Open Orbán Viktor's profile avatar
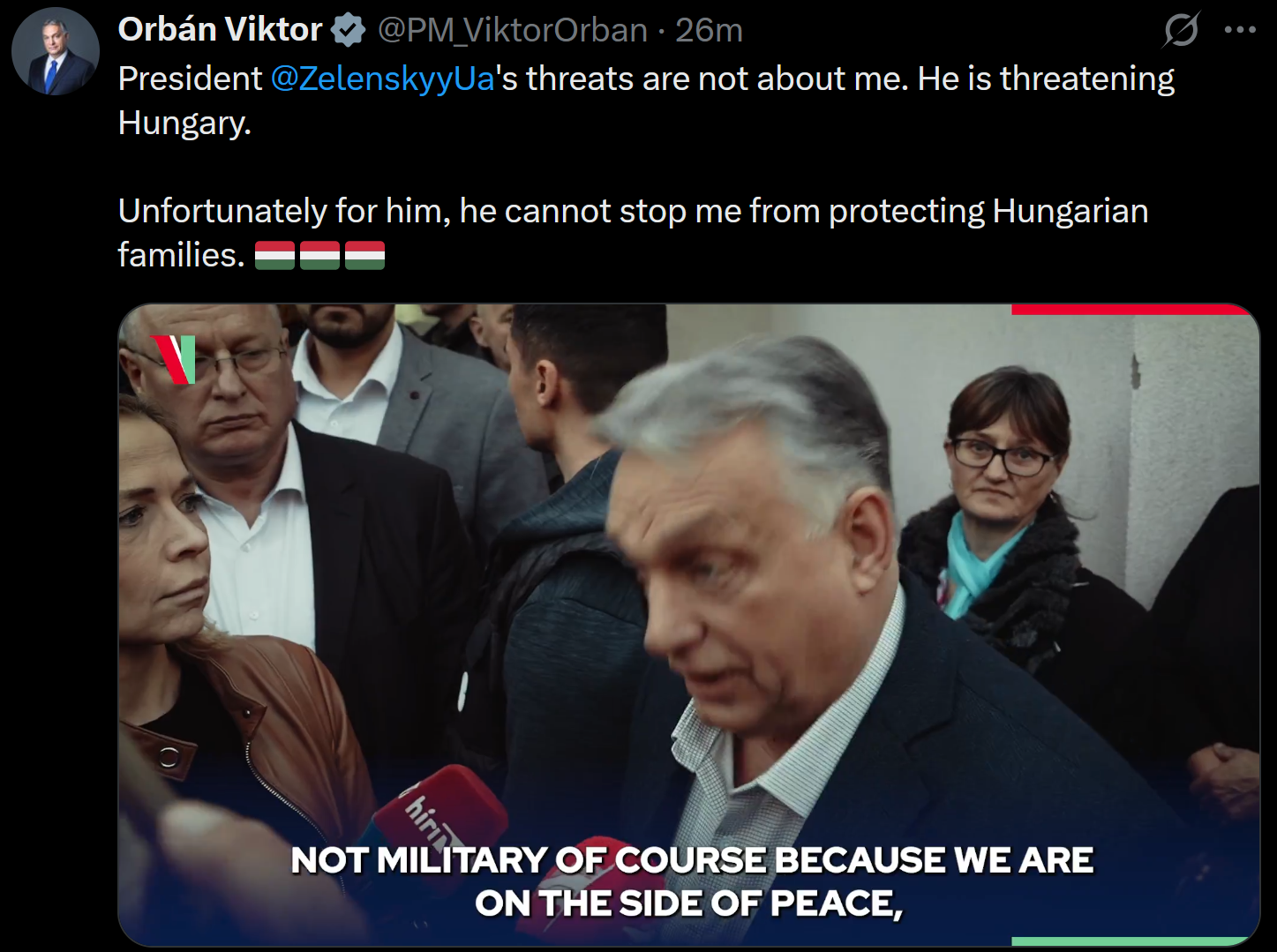The width and height of the screenshot is (1277, 952). (55, 51)
